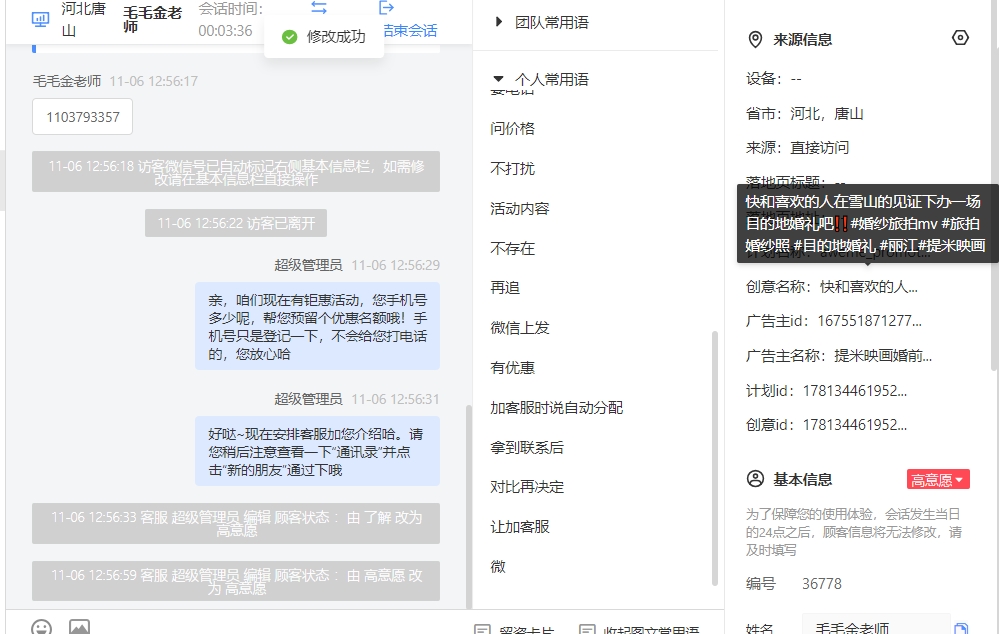Click the 毛毛金老师 name in header
This screenshot has height=634, width=999.
click(x=152, y=20)
